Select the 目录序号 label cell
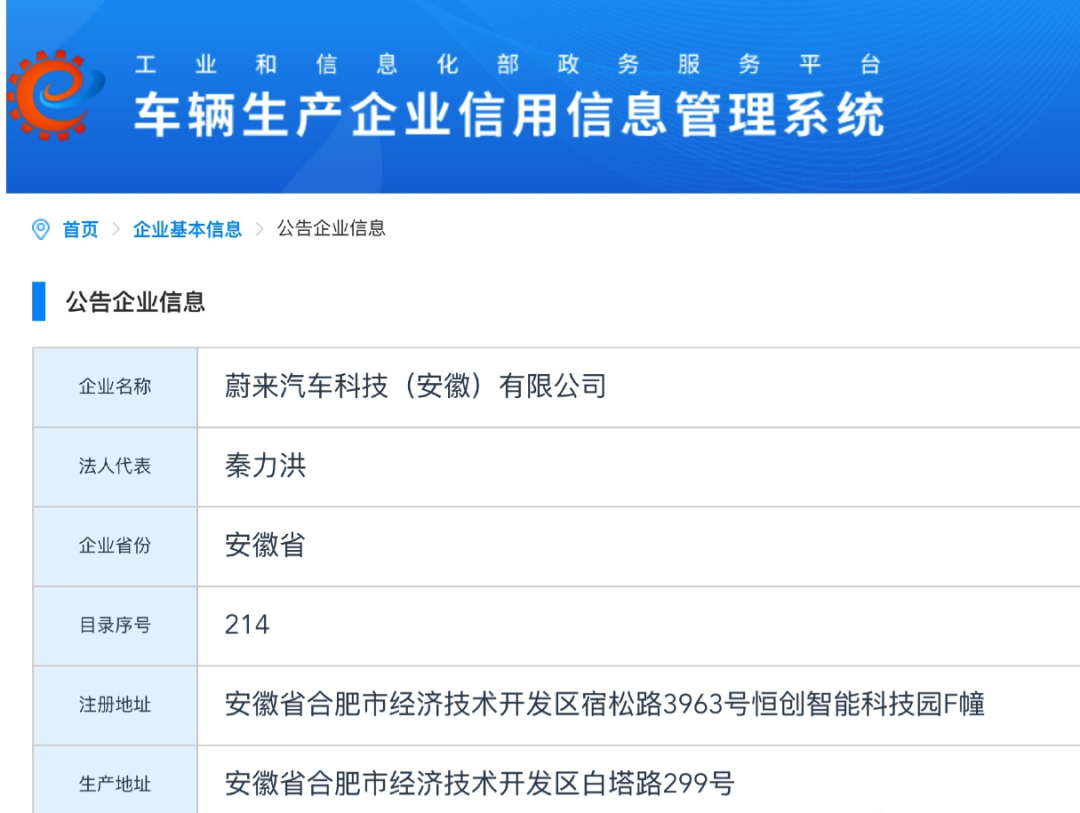The height and width of the screenshot is (813, 1080). [115, 626]
